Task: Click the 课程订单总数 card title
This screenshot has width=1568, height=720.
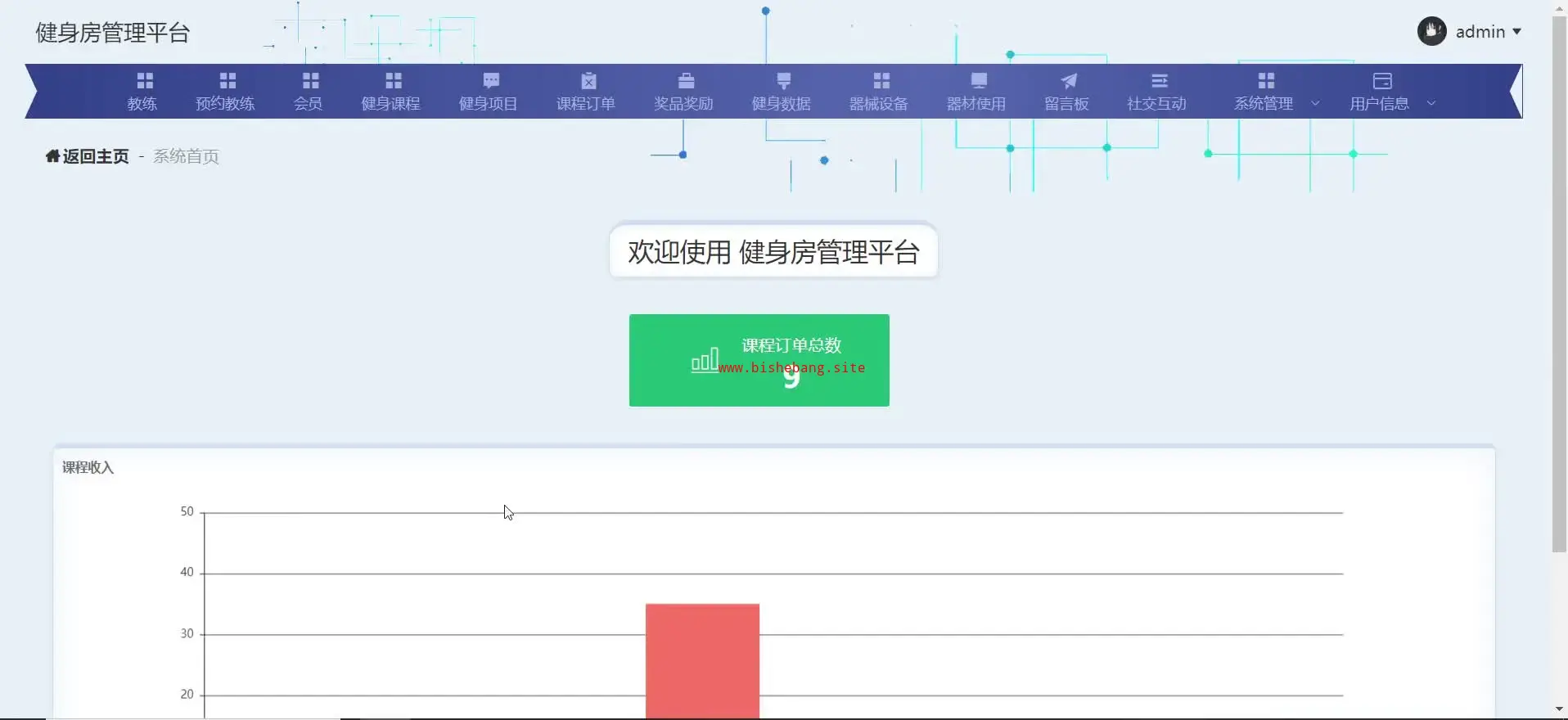Action: (791, 345)
